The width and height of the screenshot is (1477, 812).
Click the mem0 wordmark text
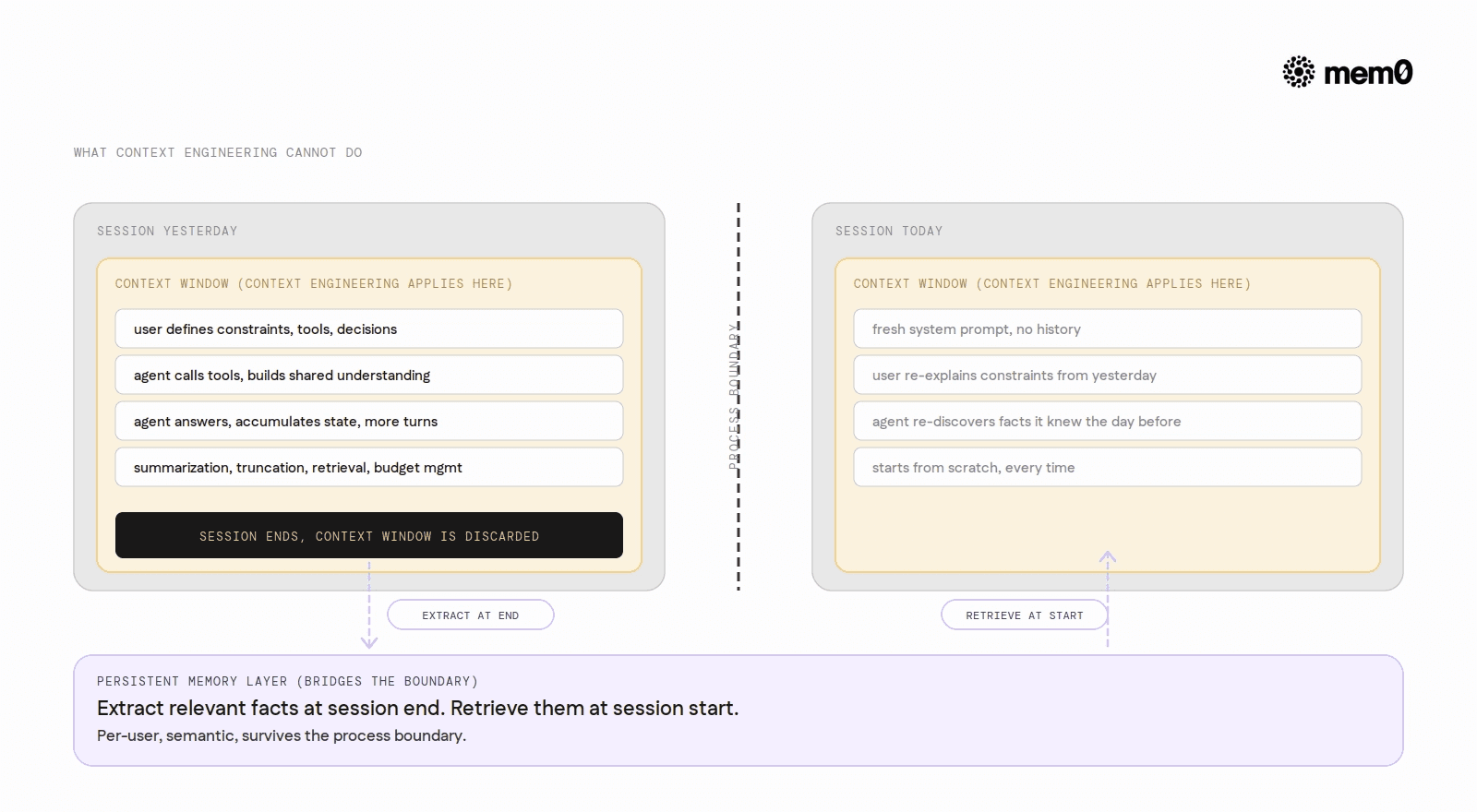1368,73
